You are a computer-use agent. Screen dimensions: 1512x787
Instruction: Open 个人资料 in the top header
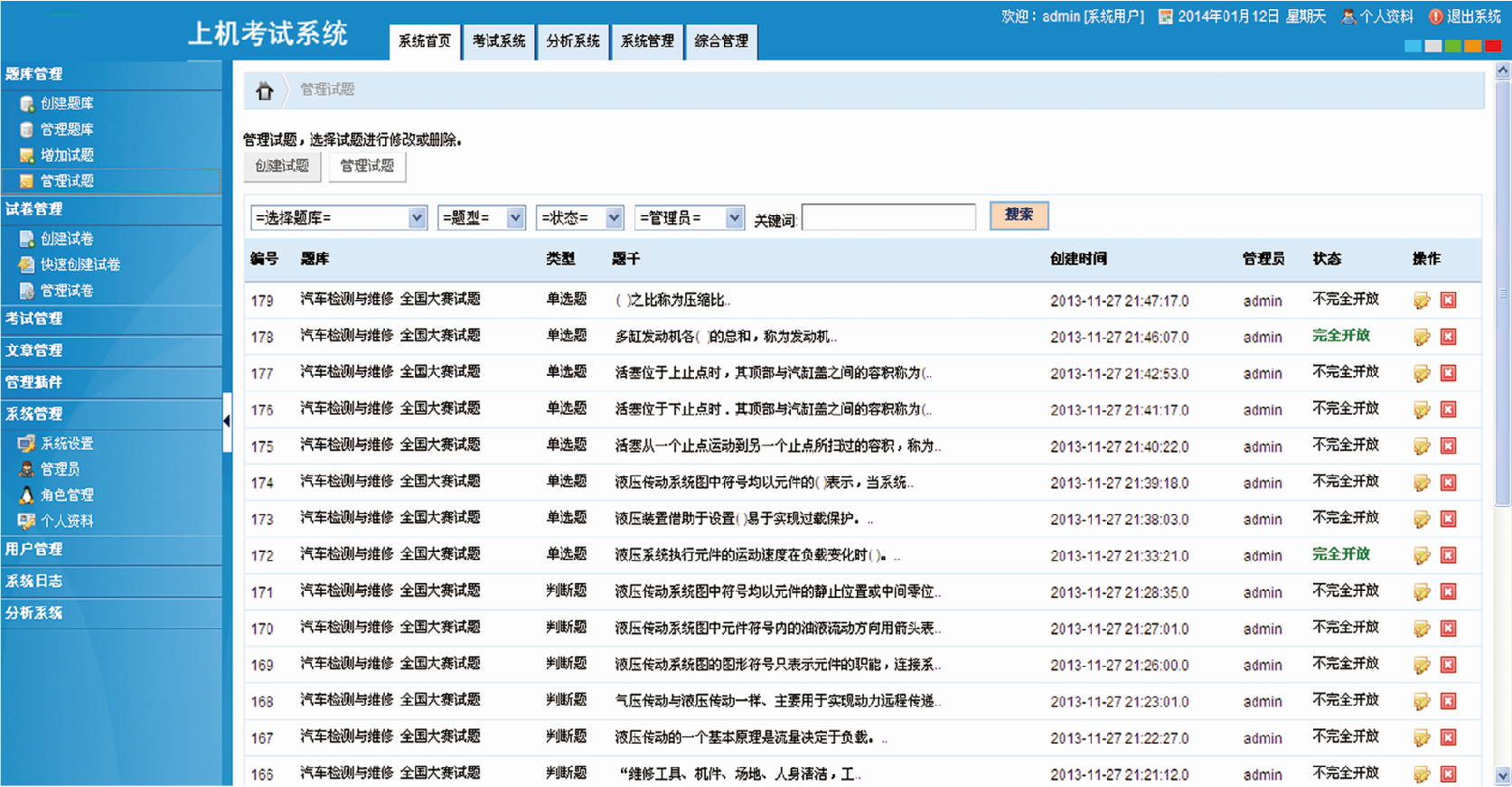click(x=1377, y=16)
